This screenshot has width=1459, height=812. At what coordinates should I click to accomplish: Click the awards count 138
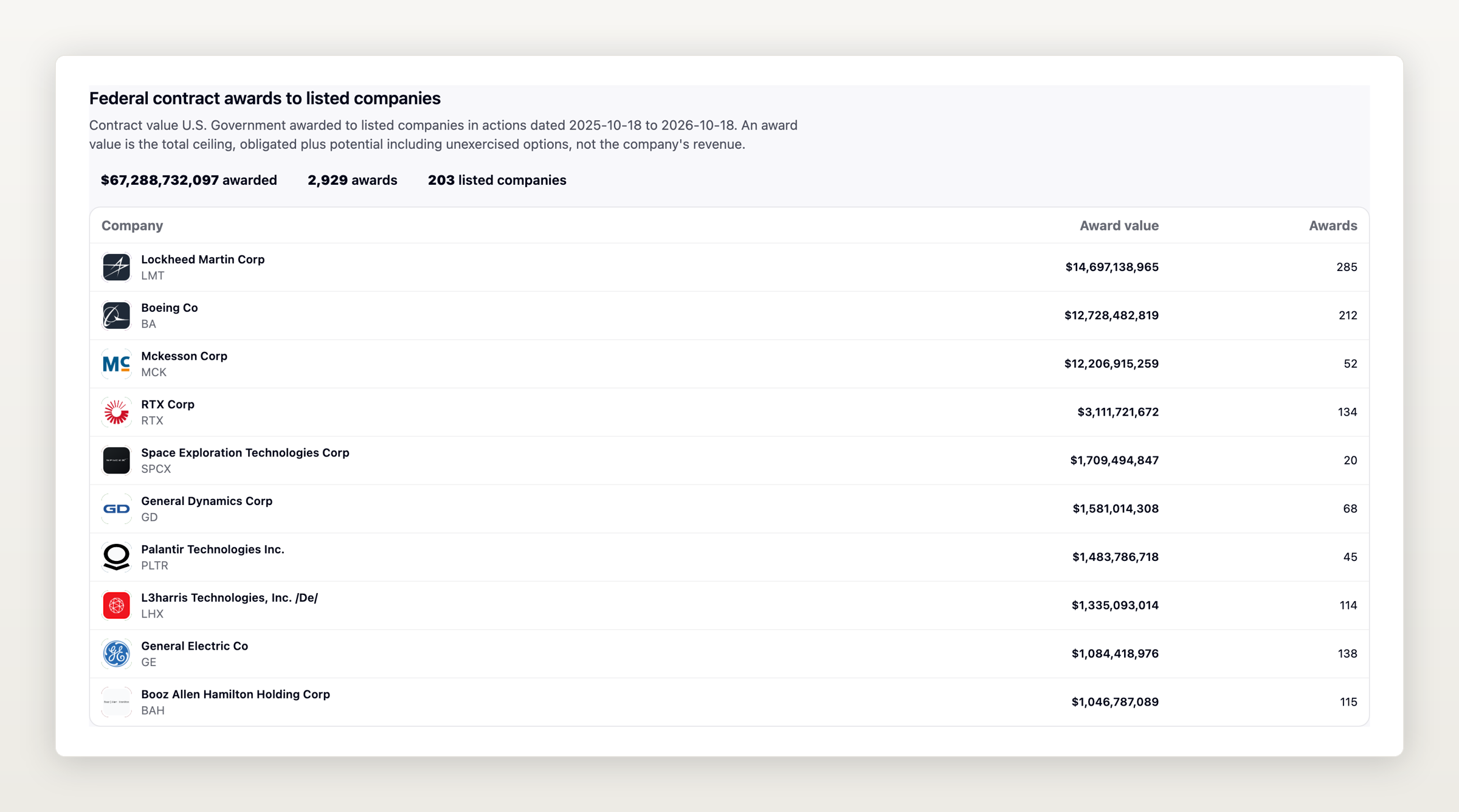coord(1347,653)
